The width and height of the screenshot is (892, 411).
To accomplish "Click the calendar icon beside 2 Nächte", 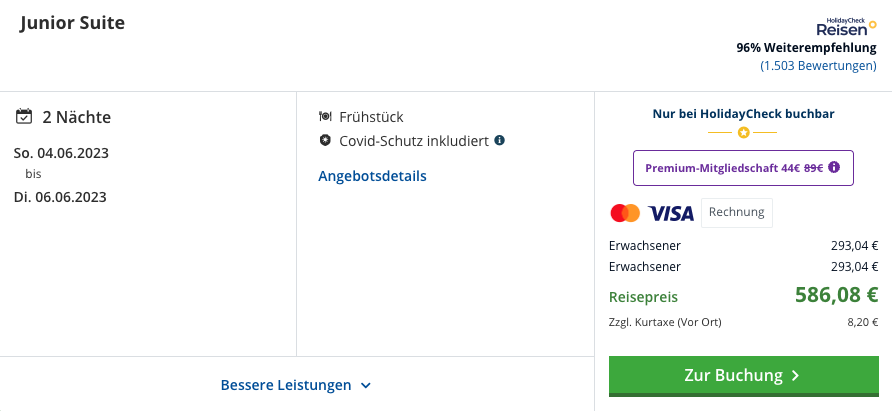I will point(24,117).
